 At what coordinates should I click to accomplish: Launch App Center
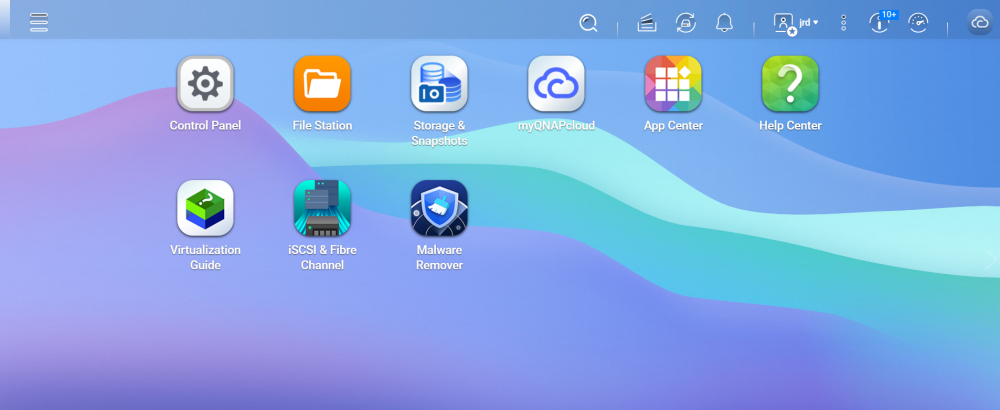pos(673,84)
